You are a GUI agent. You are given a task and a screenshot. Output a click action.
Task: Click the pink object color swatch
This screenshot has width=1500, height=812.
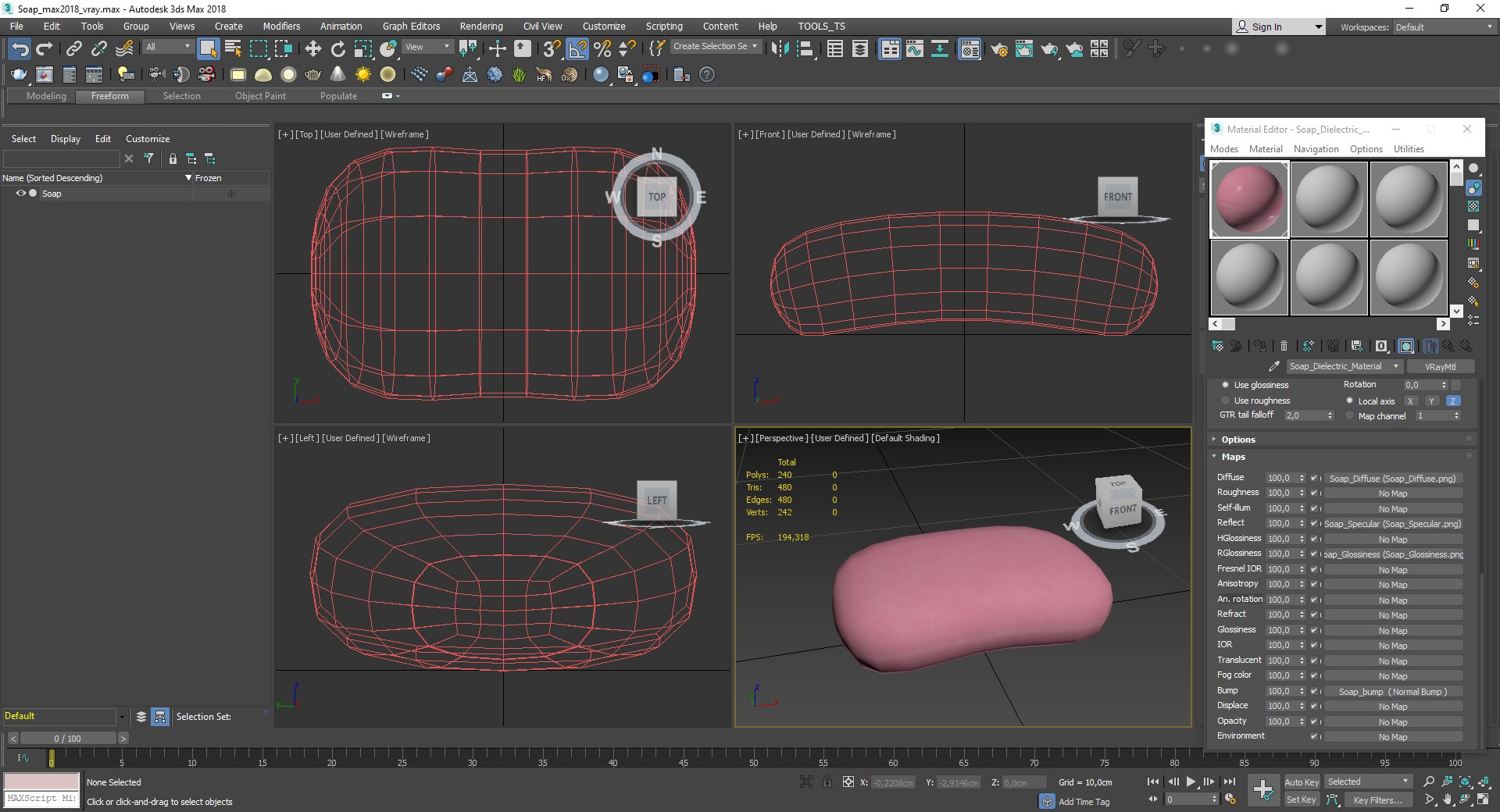point(41,781)
